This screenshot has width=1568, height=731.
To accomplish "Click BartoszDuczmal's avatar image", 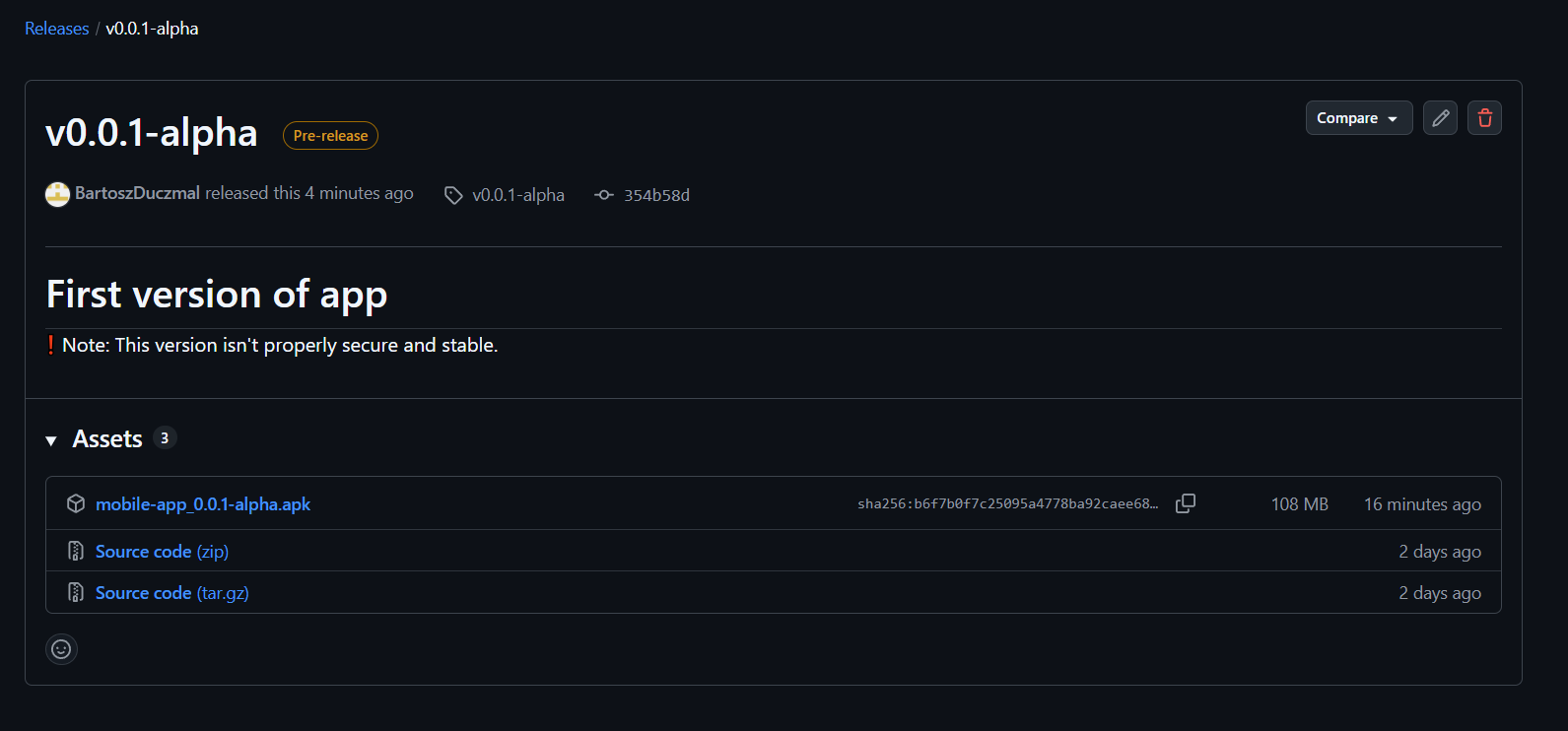I will coord(58,194).
